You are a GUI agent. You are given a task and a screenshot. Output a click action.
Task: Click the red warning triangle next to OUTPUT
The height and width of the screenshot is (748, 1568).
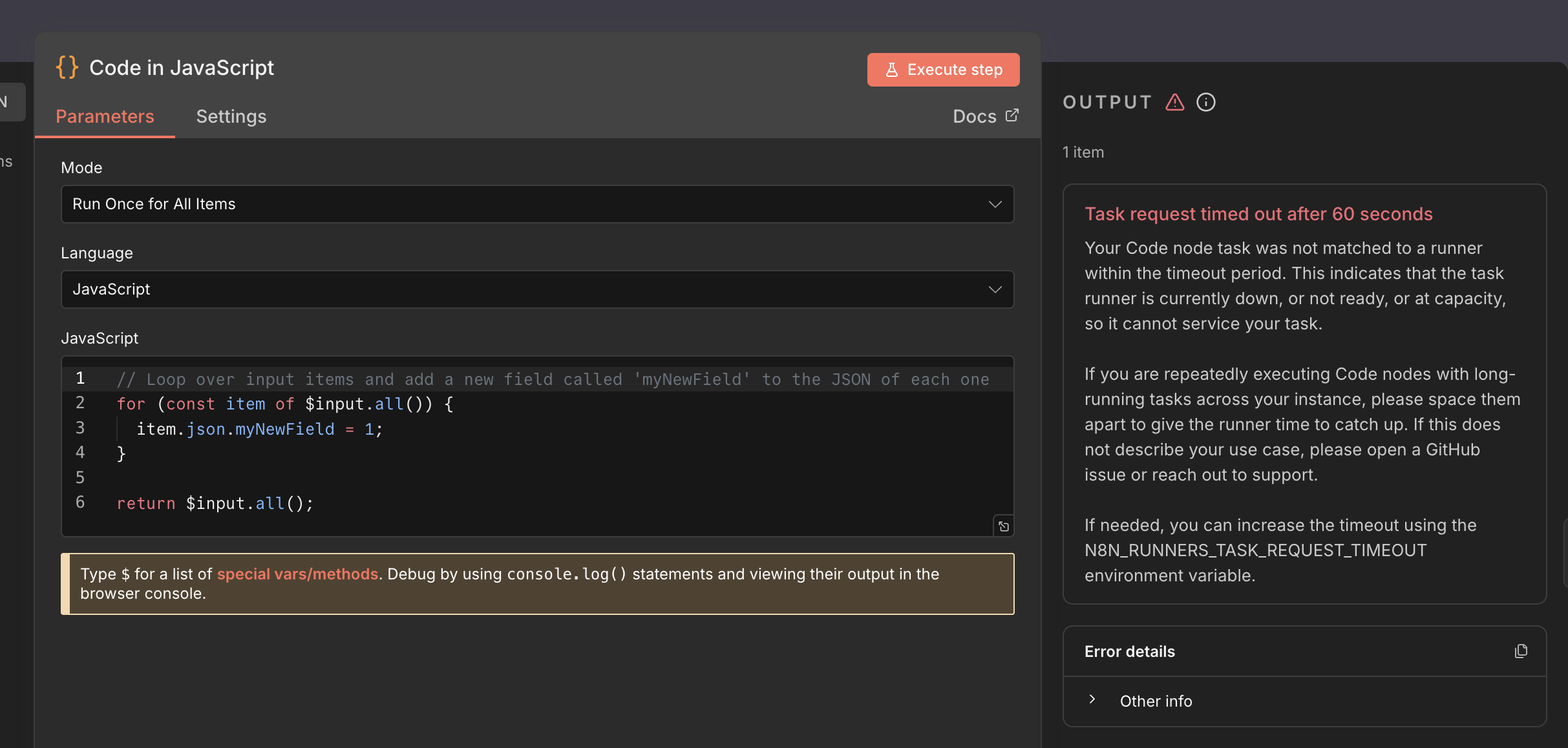tap(1174, 101)
